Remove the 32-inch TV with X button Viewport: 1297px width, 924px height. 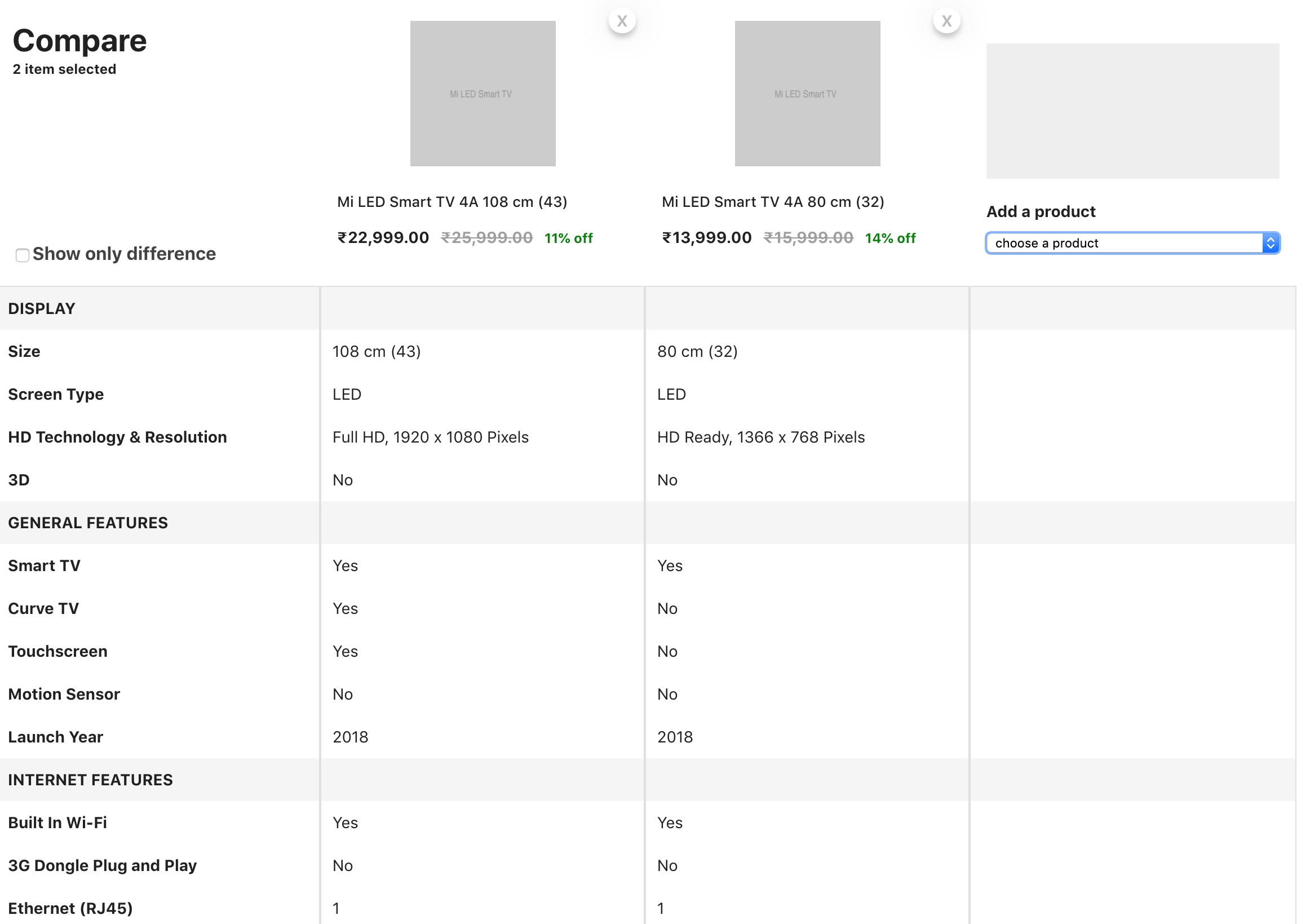click(946, 21)
